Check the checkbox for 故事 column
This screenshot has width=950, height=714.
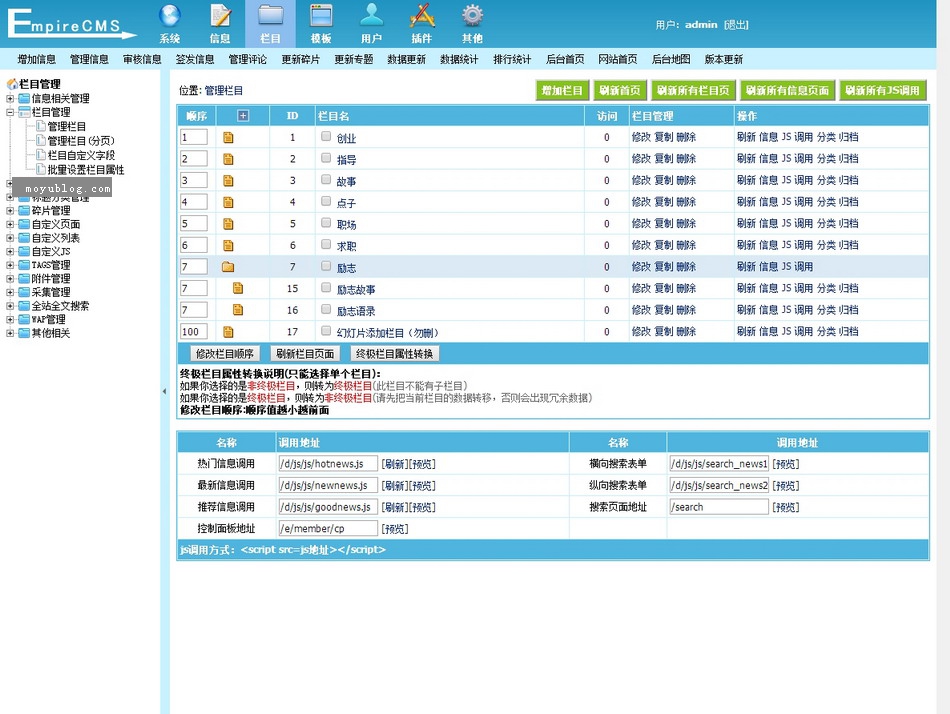pos(326,179)
